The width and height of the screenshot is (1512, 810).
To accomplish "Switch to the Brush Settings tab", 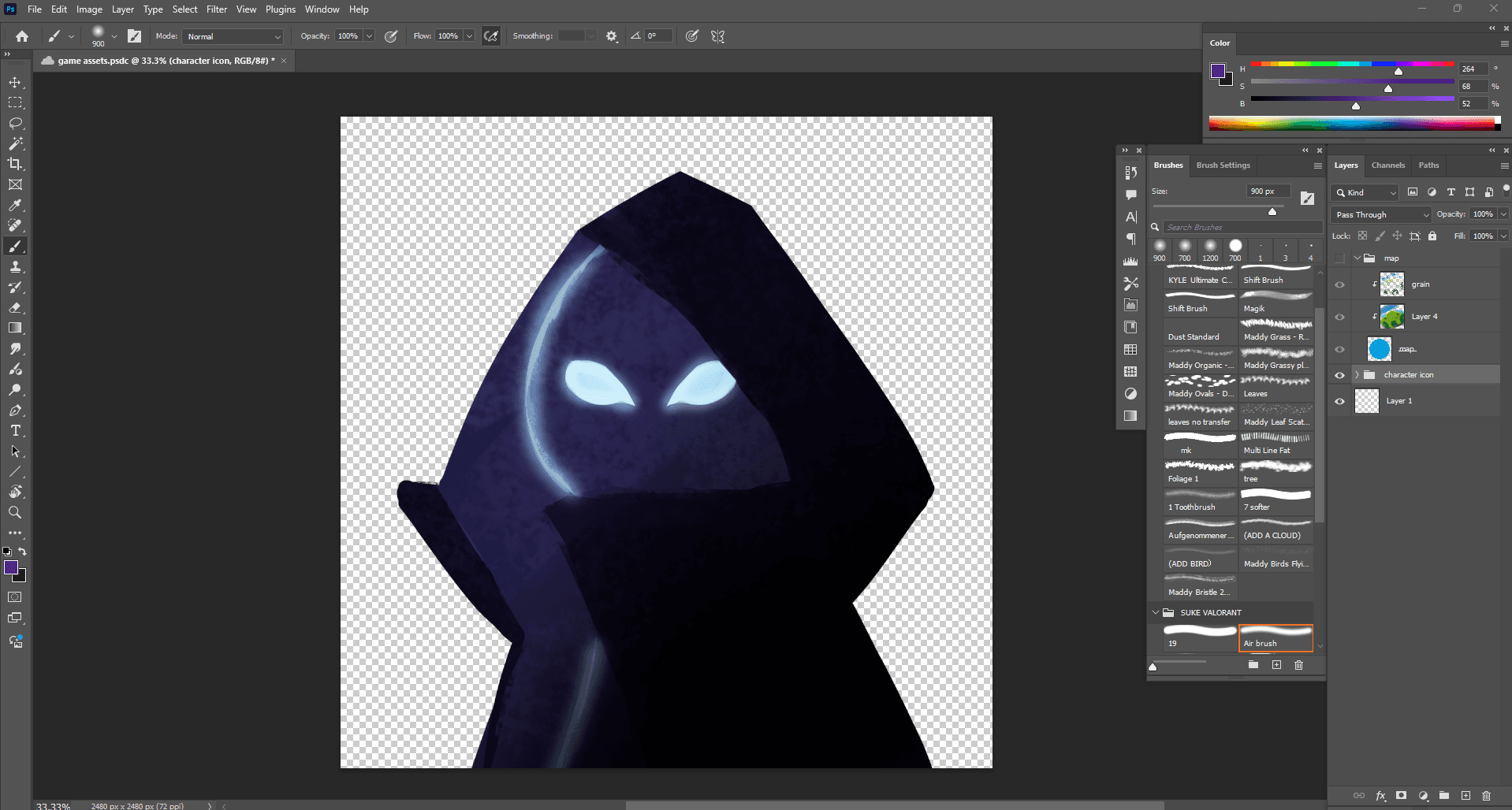I will 1223,165.
